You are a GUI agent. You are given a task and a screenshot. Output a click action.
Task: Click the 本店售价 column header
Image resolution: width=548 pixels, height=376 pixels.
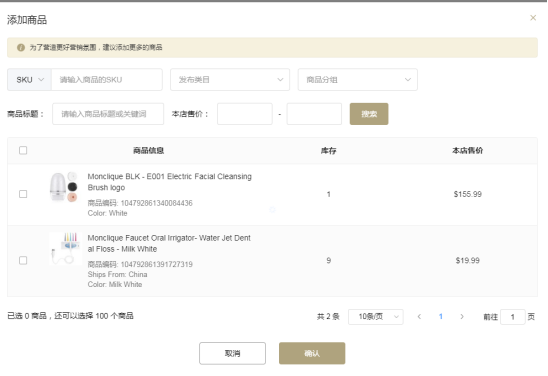[x=467, y=151]
